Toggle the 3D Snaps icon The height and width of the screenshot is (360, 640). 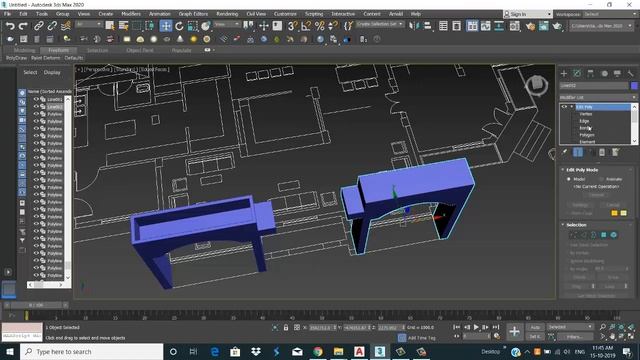(292, 26)
